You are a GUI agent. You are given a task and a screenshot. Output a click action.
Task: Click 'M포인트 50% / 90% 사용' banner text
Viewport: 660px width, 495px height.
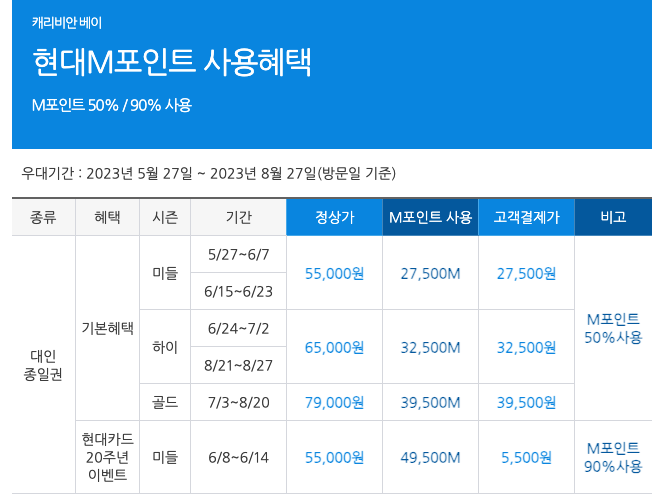(x=112, y=105)
